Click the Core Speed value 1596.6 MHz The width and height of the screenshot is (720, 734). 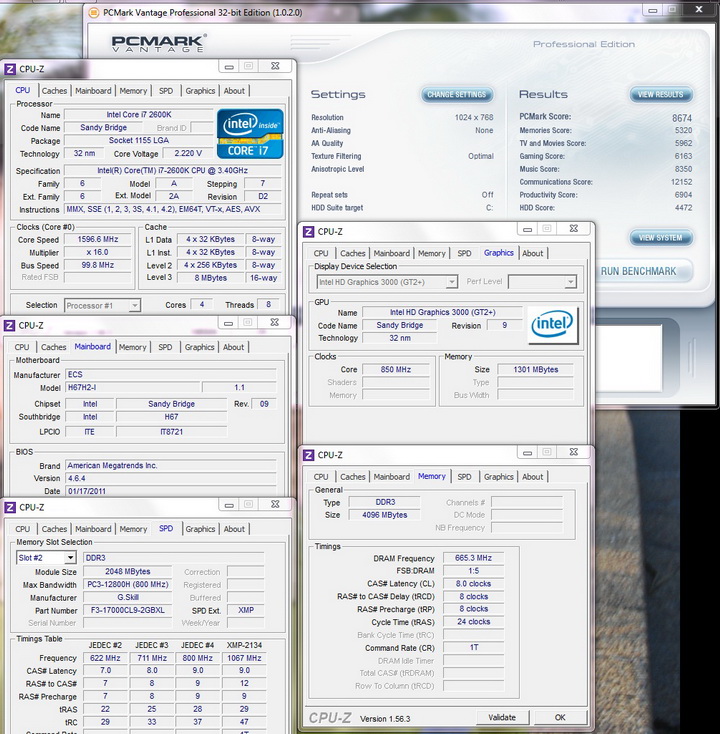coord(98,239)
